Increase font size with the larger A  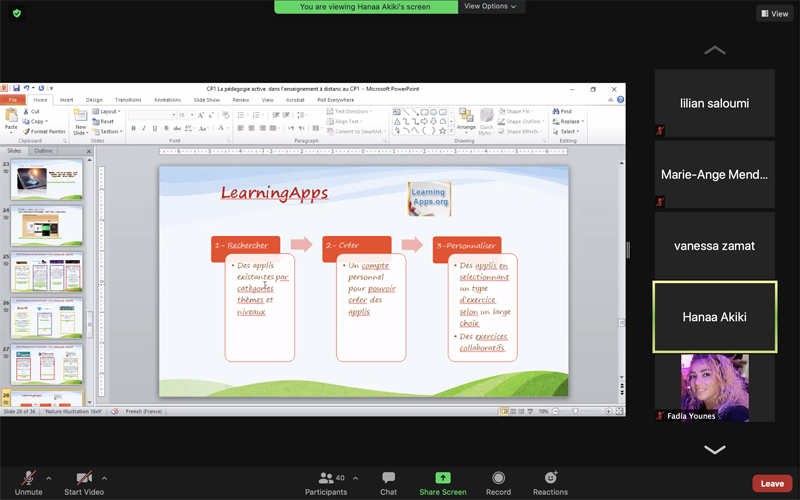coord(201,115)
